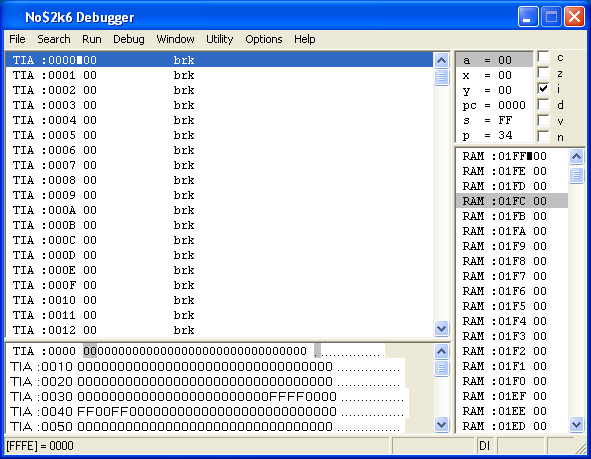The width and height of the screenshot is (591, 459).
Task: Select status register p = 34
Action: (495, 135)
